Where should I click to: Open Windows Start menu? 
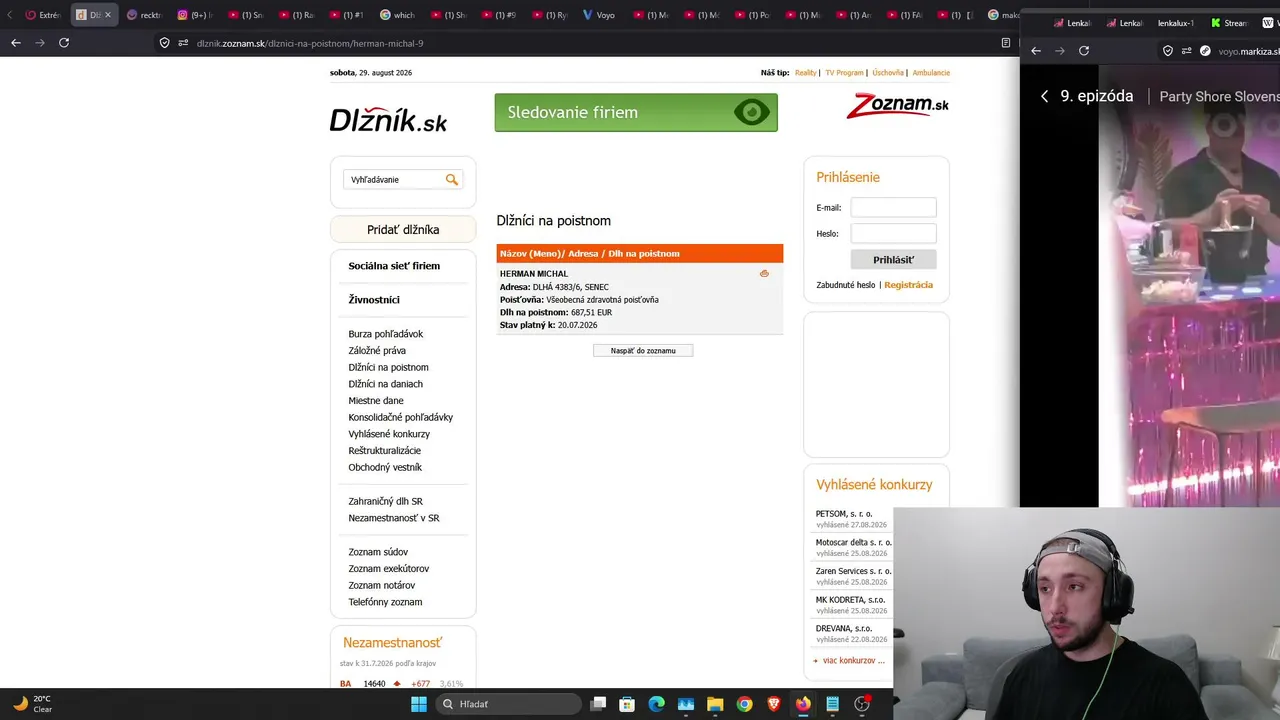(x=419, y=704)
